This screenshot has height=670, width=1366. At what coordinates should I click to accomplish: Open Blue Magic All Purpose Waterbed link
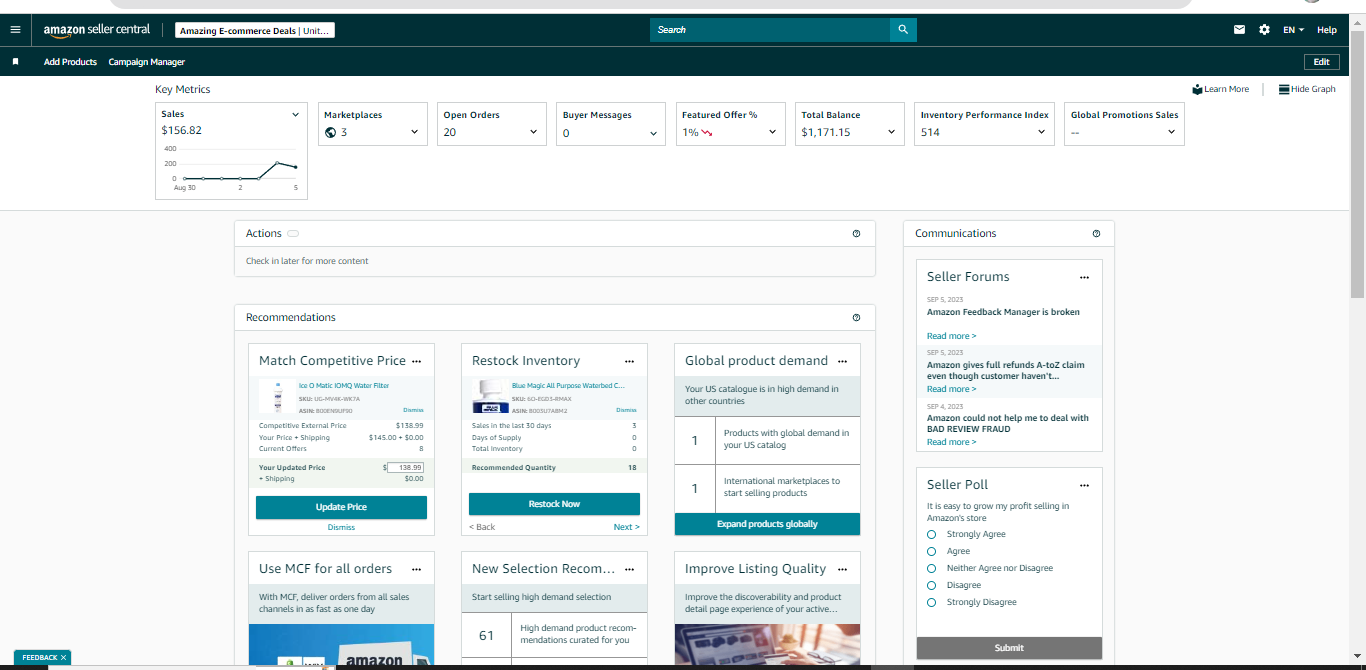pos(568,385)
